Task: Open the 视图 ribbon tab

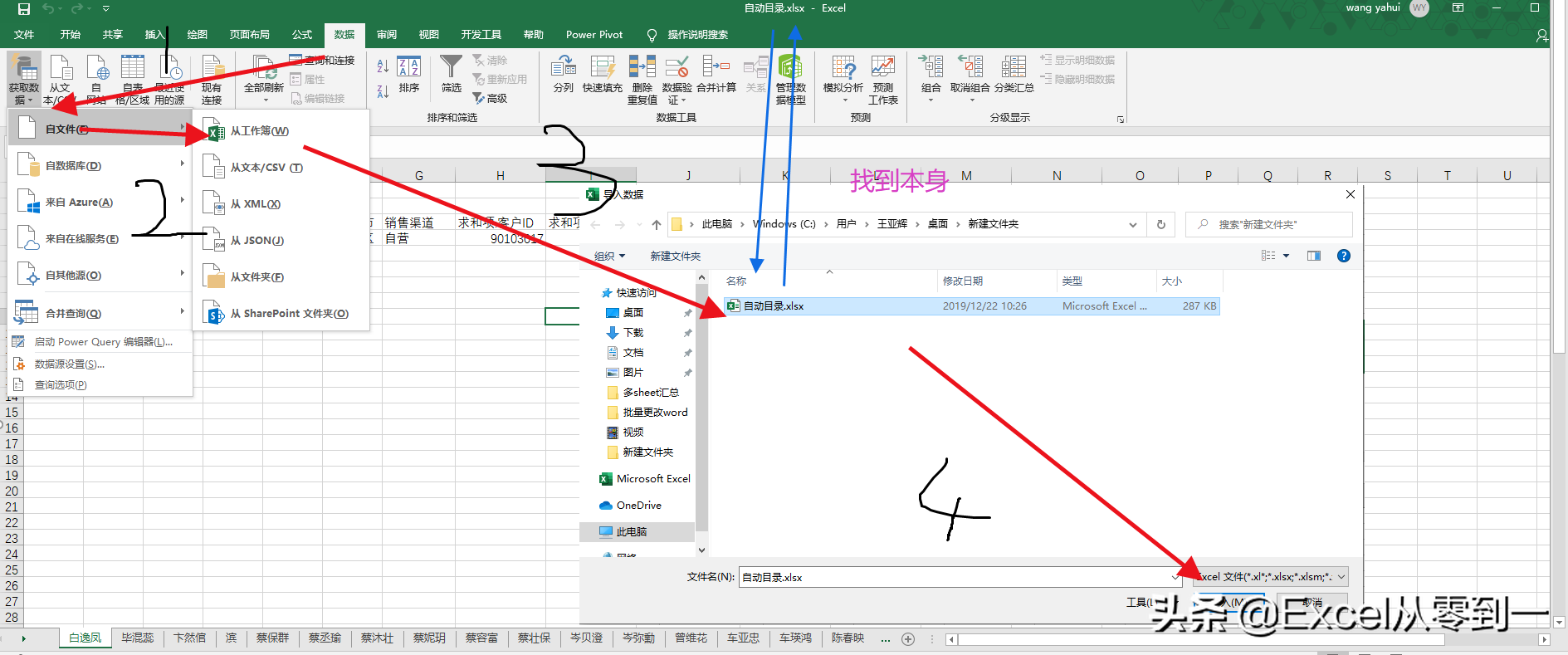Action: (428, 35)
